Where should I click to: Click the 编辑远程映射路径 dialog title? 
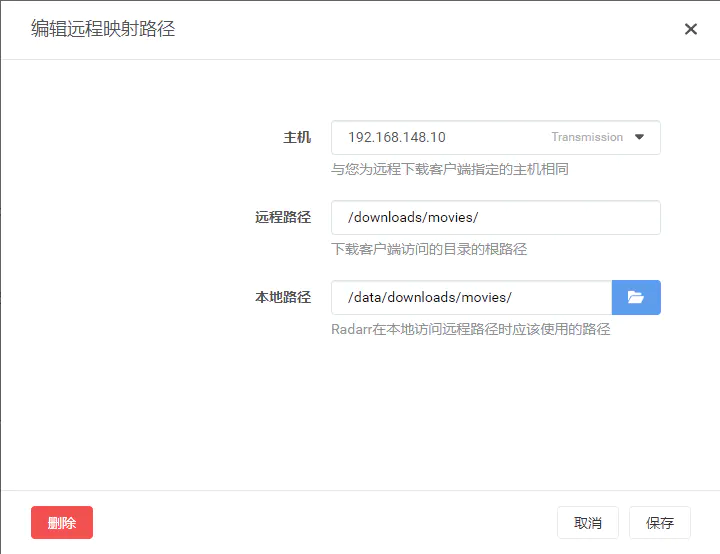point(103,28)
